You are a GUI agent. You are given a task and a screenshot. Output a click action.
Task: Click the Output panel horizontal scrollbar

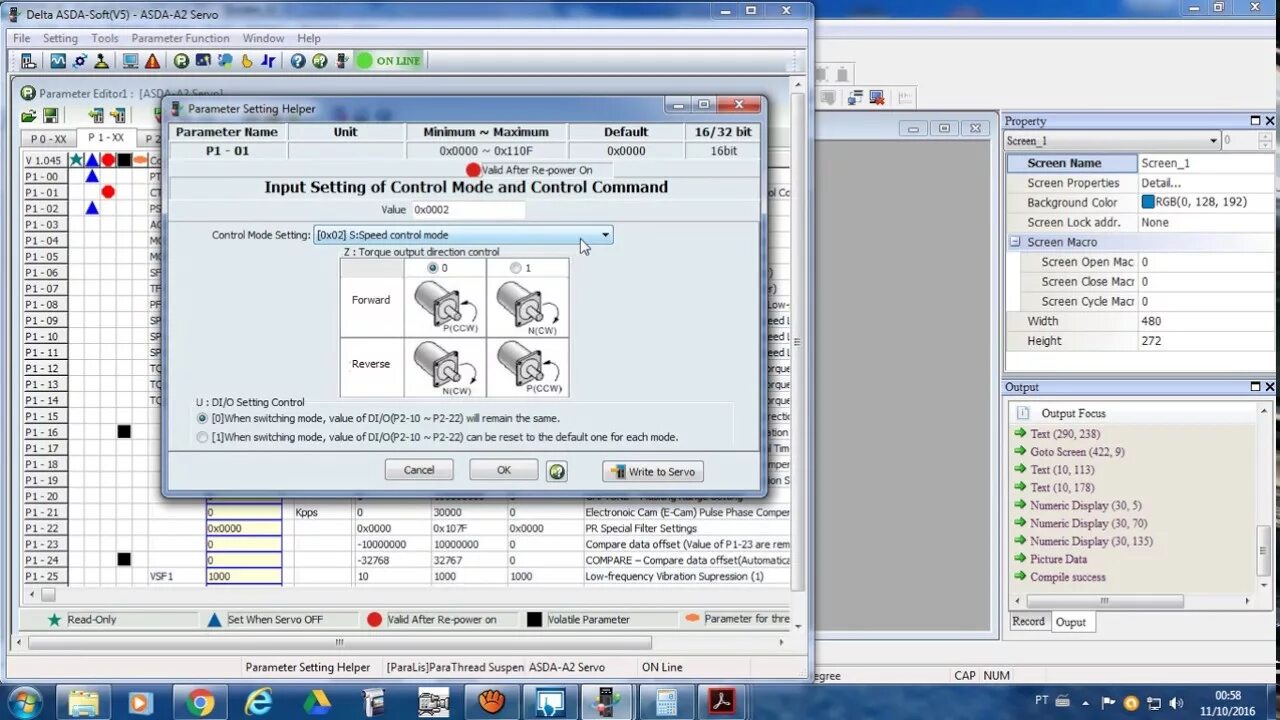click(1132, 601)
